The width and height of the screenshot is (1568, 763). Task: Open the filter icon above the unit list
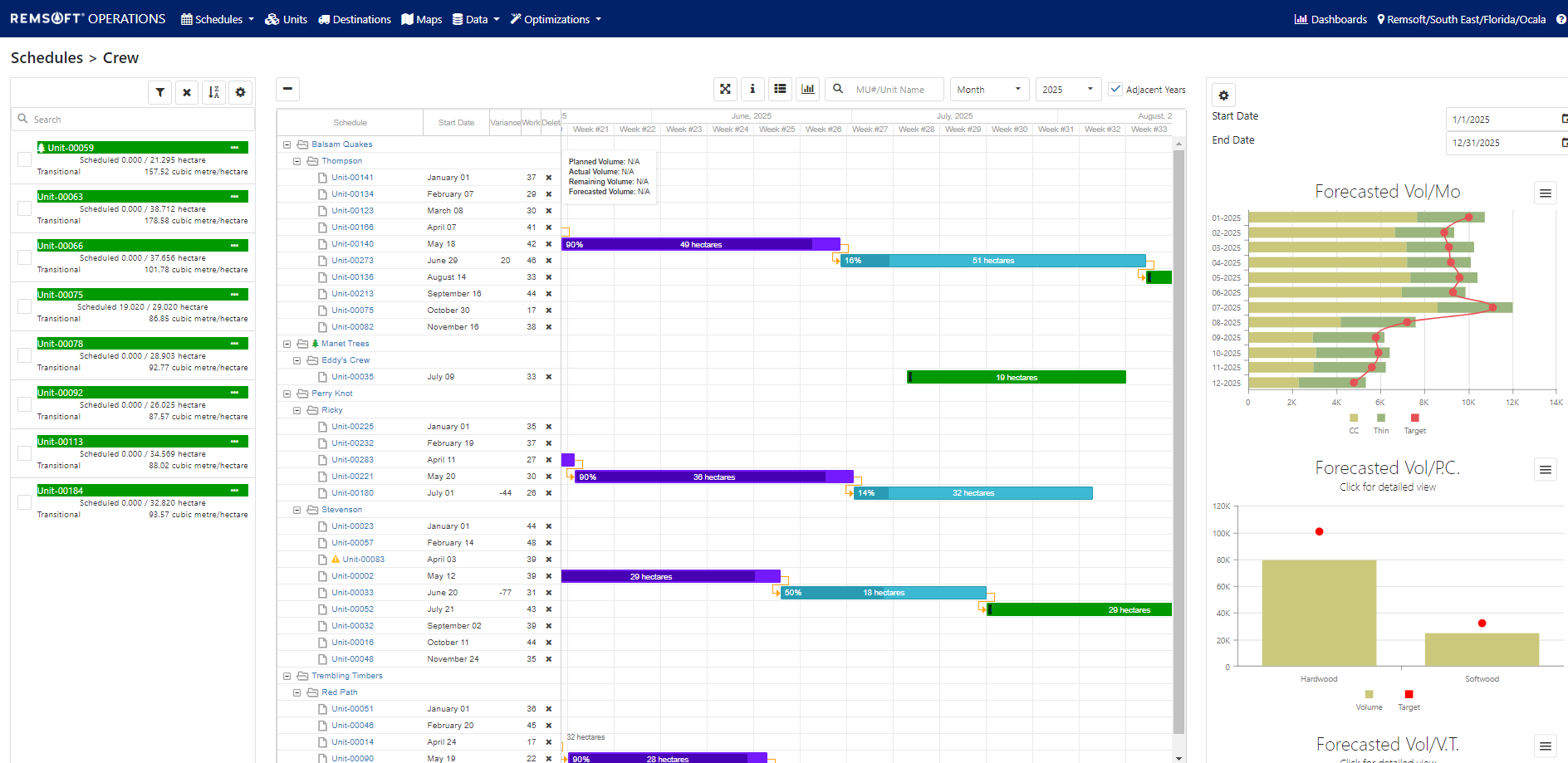[159, 92]
